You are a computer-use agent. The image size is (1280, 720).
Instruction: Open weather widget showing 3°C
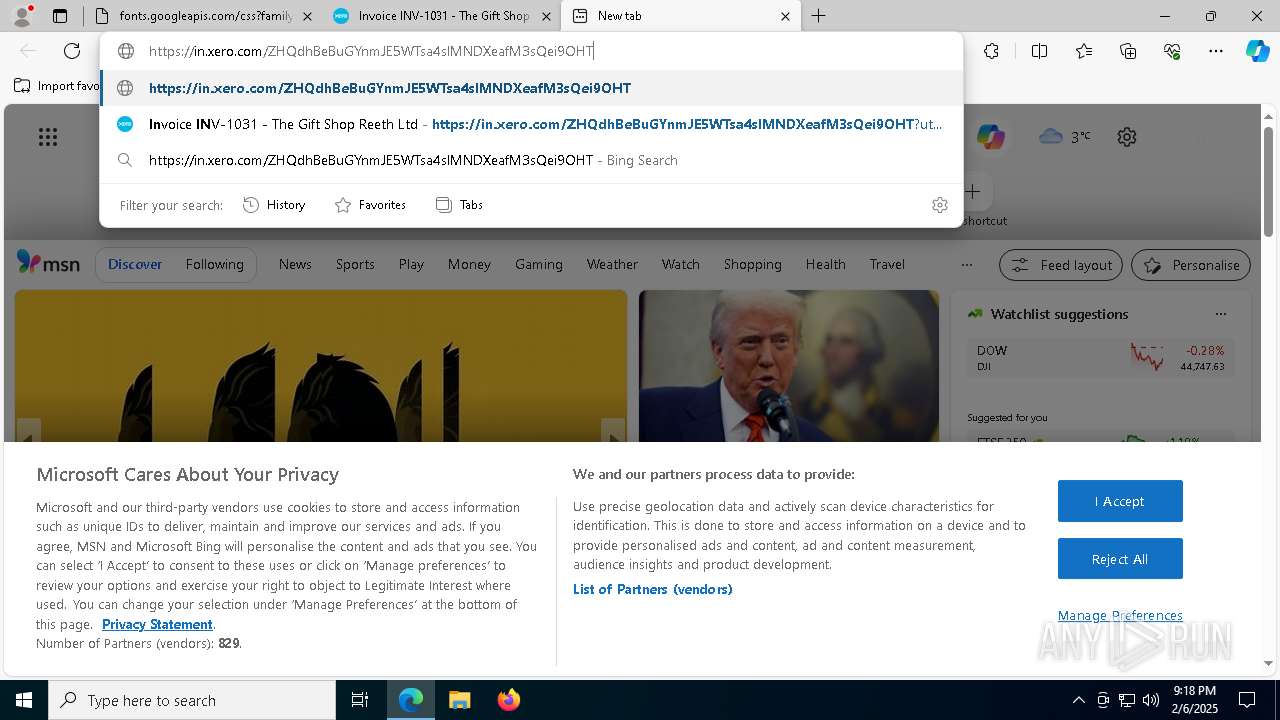click(1065, 136)
